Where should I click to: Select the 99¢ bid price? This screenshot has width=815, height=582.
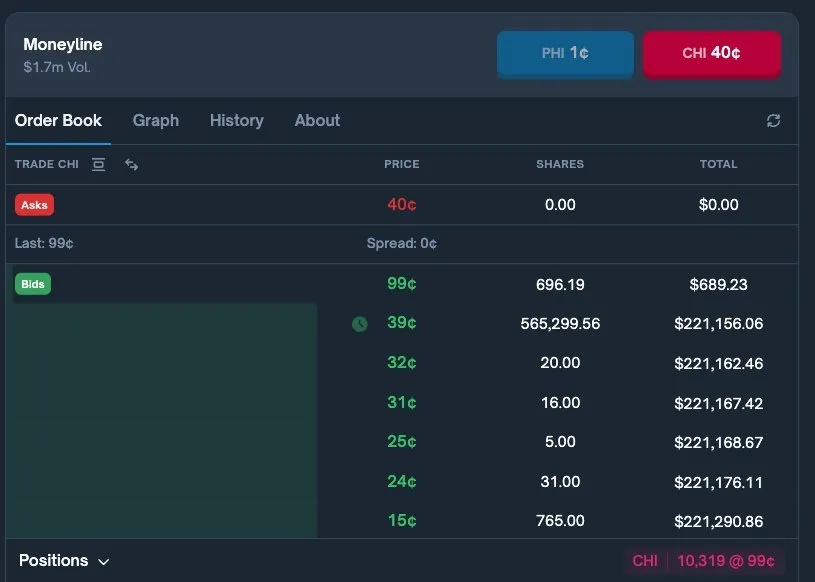point(402,284)
